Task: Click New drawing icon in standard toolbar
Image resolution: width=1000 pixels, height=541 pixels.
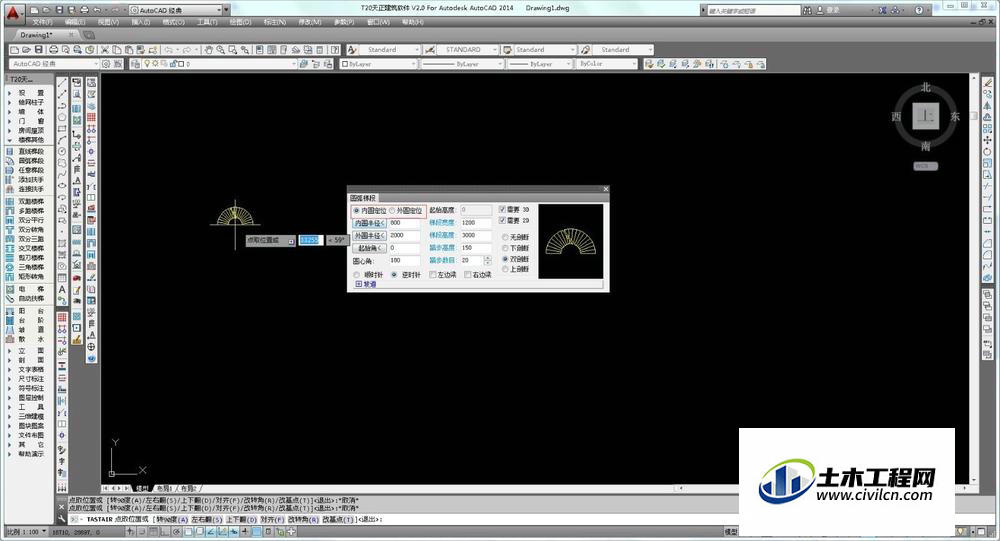Action: 14,50
